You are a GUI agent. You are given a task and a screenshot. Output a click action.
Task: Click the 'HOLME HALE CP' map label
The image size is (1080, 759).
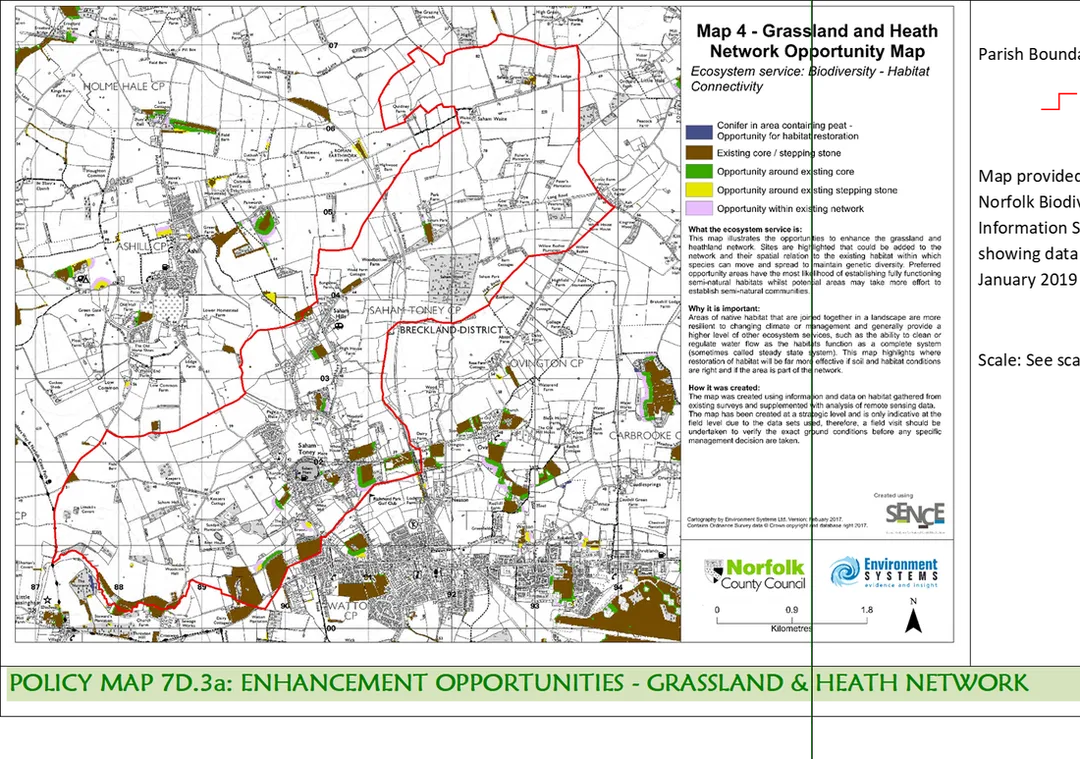124,87
